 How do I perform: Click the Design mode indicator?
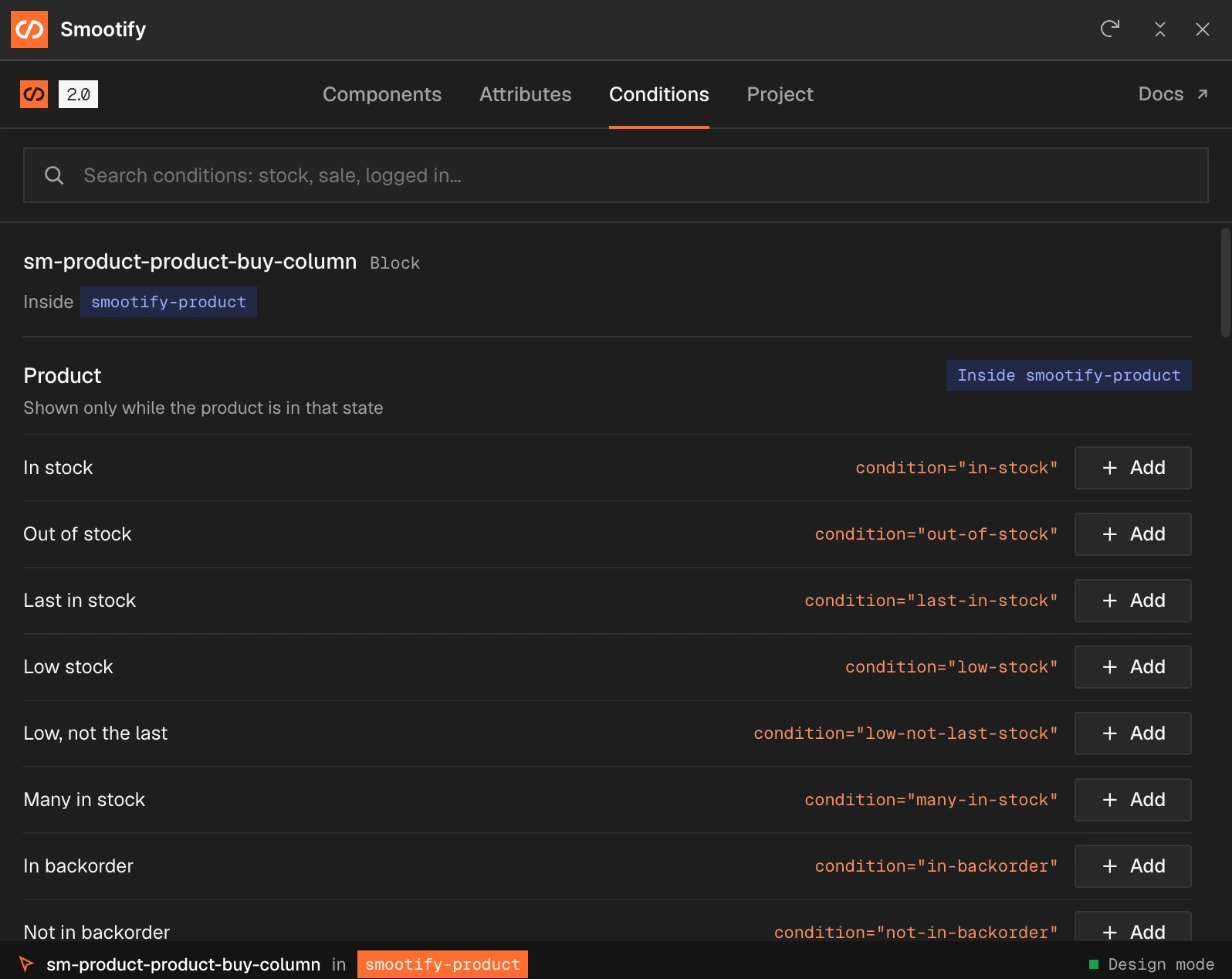click(x=1152, y=965)
